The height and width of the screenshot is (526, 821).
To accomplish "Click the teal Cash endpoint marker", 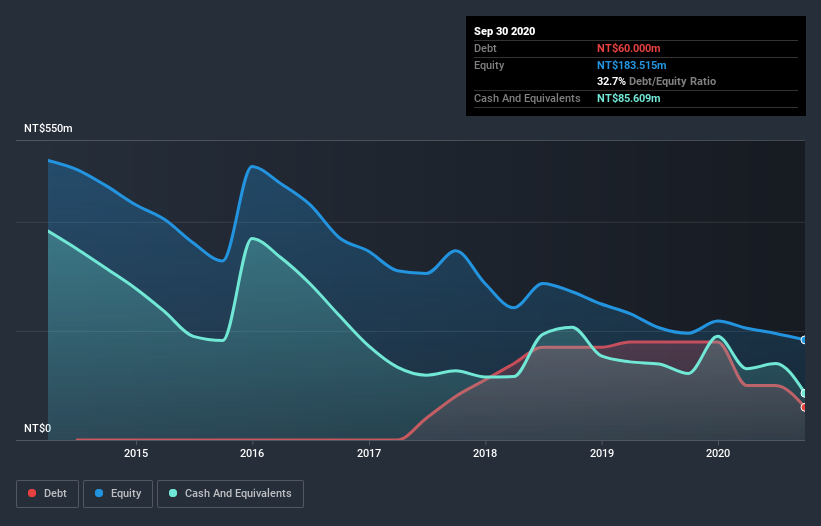I will [805, 393].
